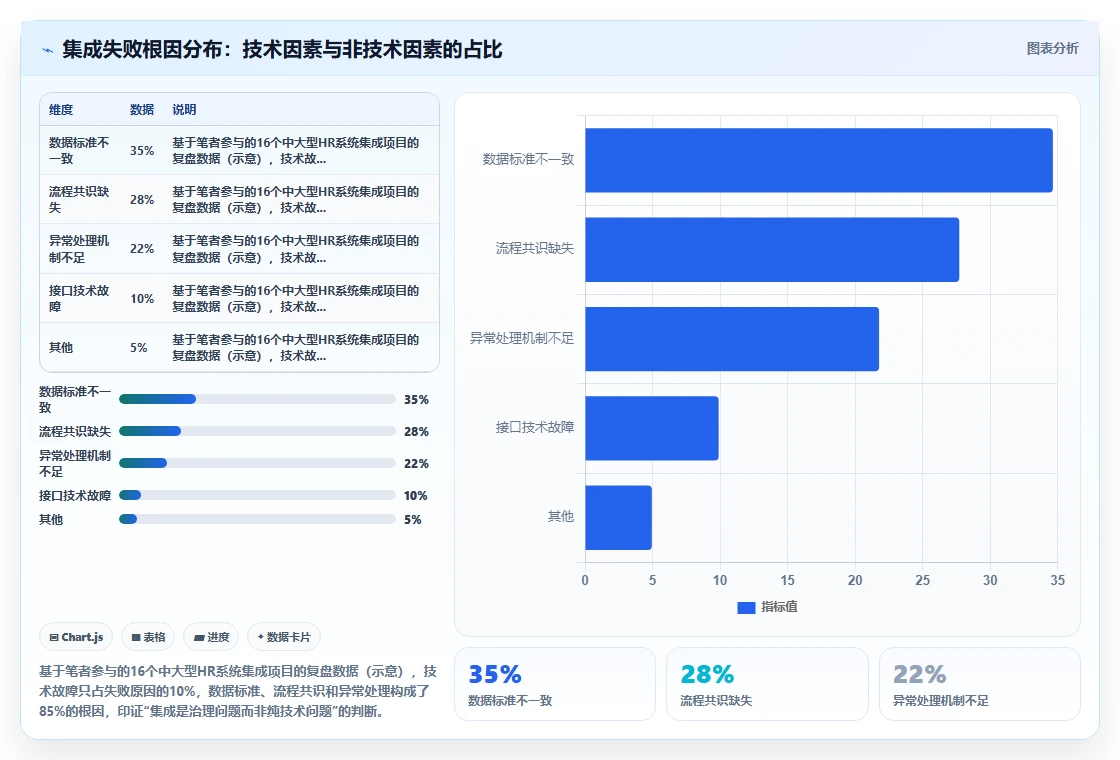Open the 28% 流程共识缺失 stat card
The image size is (1120, 760).
767,684
